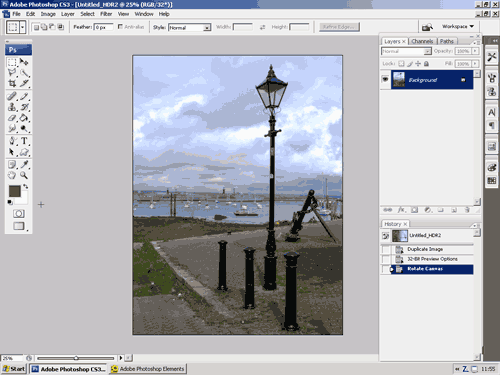
Task: Select the Rectangular Marquee tool in the toolbox
Action: coord(12,62)
